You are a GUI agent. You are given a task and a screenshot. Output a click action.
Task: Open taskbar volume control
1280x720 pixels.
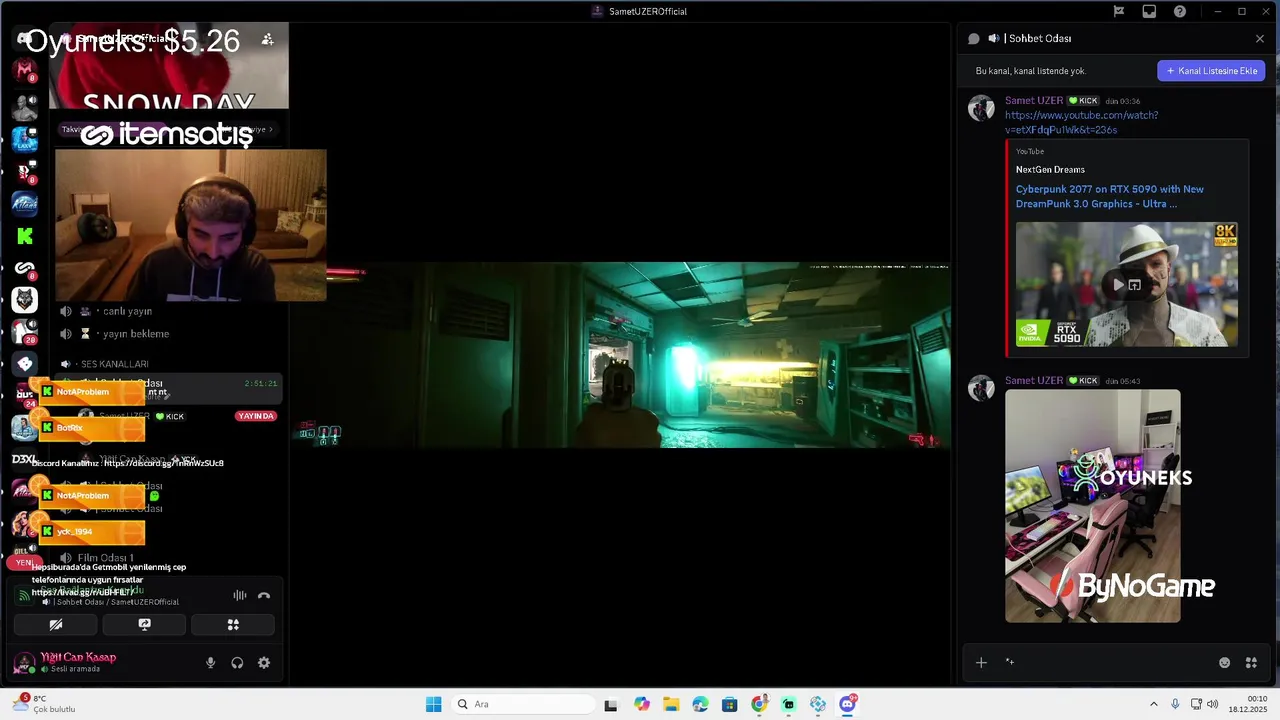[x=1212, y=704]
